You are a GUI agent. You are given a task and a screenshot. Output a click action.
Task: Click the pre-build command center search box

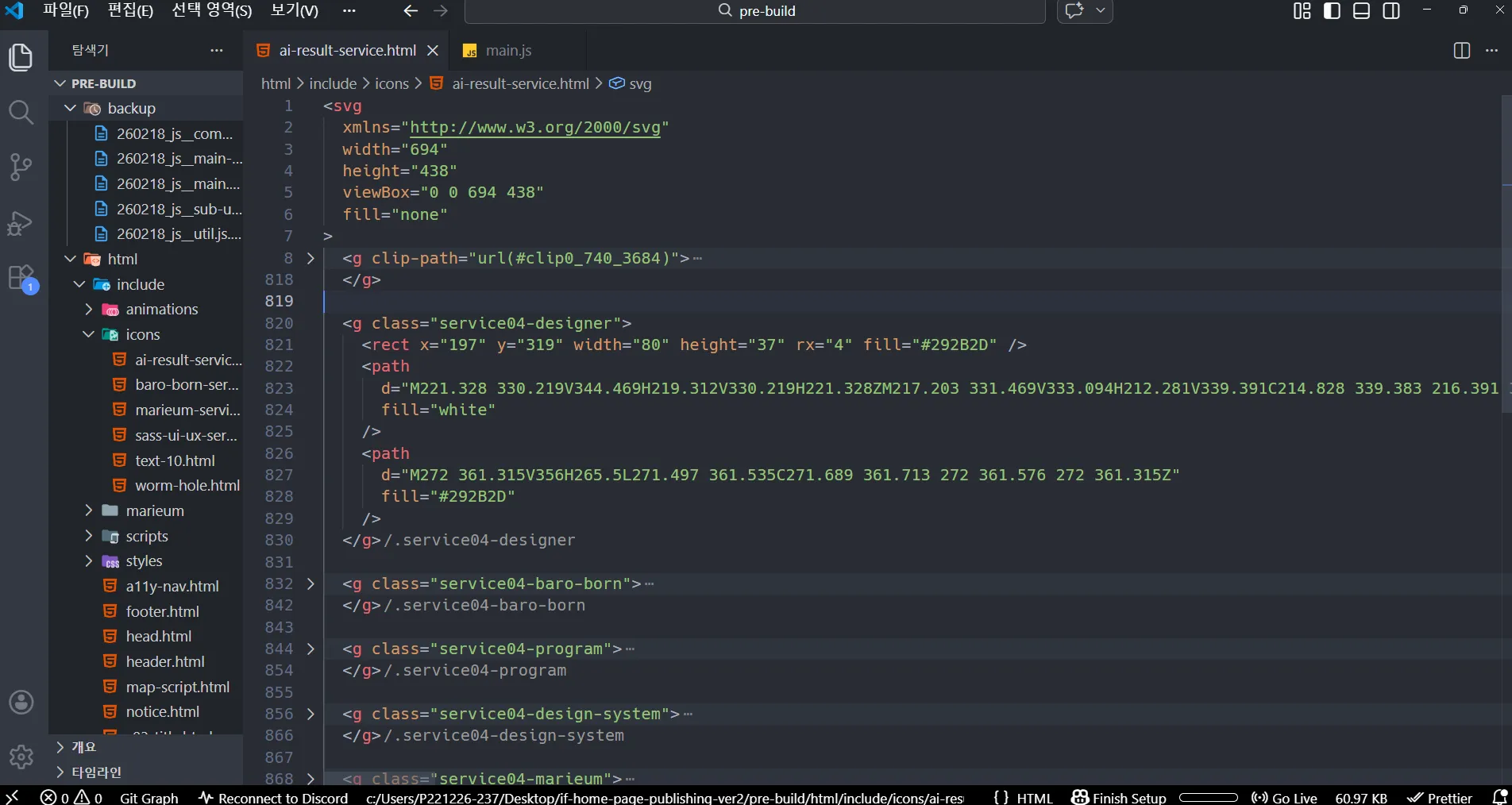pos(755,11)
